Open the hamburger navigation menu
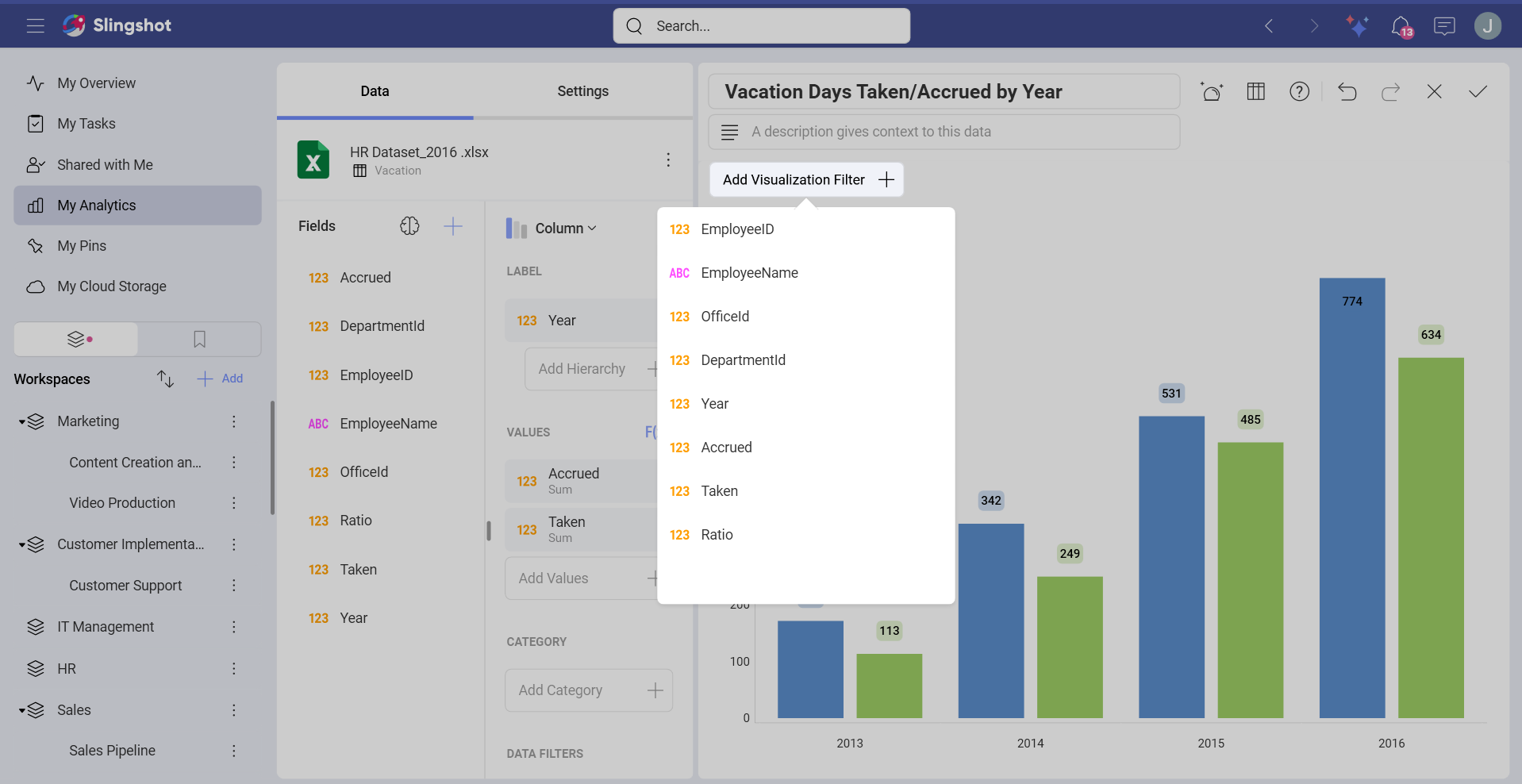Screen dimensions: 1522x784 click(x=35, y=25)
